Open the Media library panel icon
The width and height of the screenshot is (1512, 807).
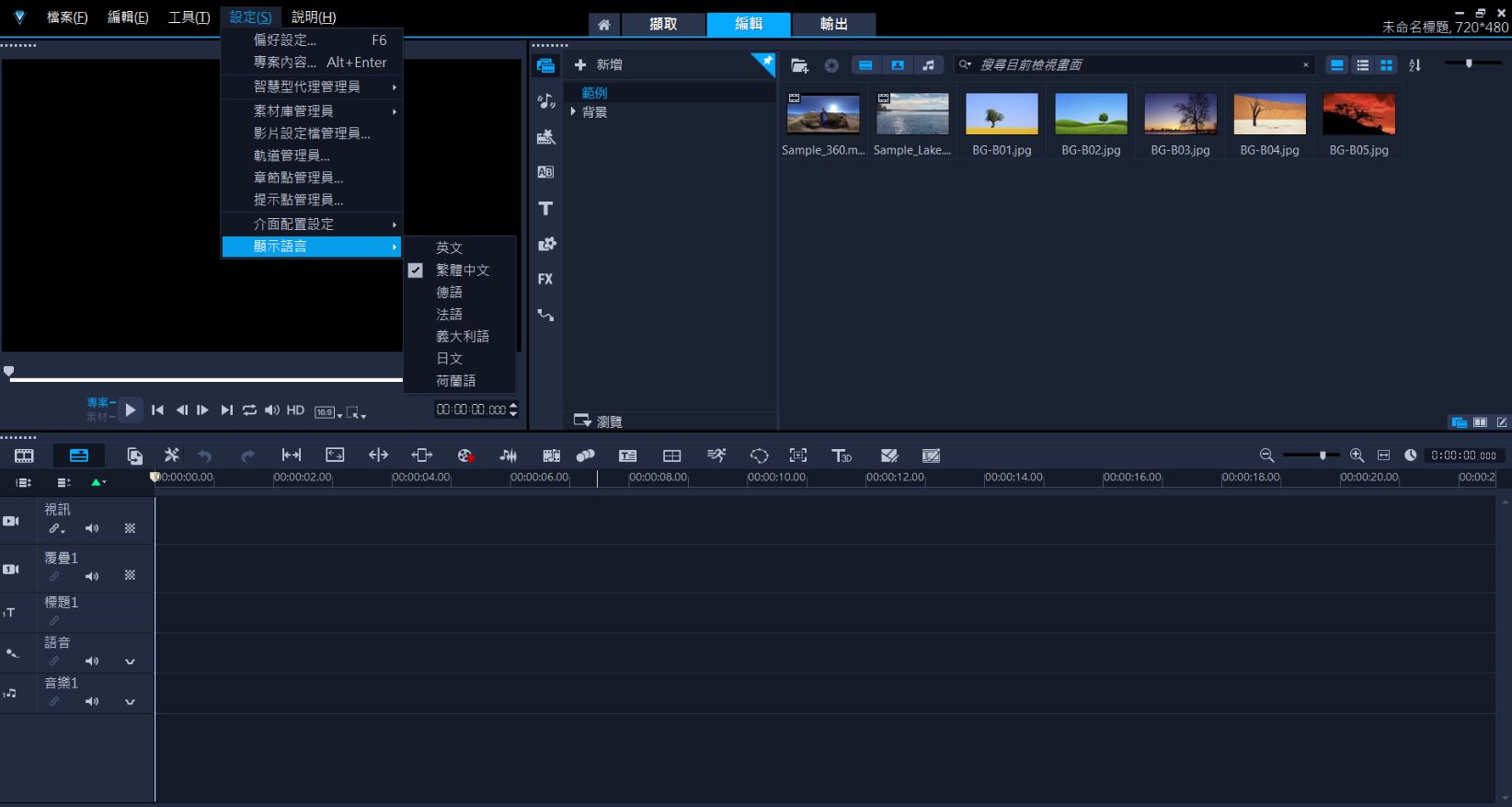[545, 65]
